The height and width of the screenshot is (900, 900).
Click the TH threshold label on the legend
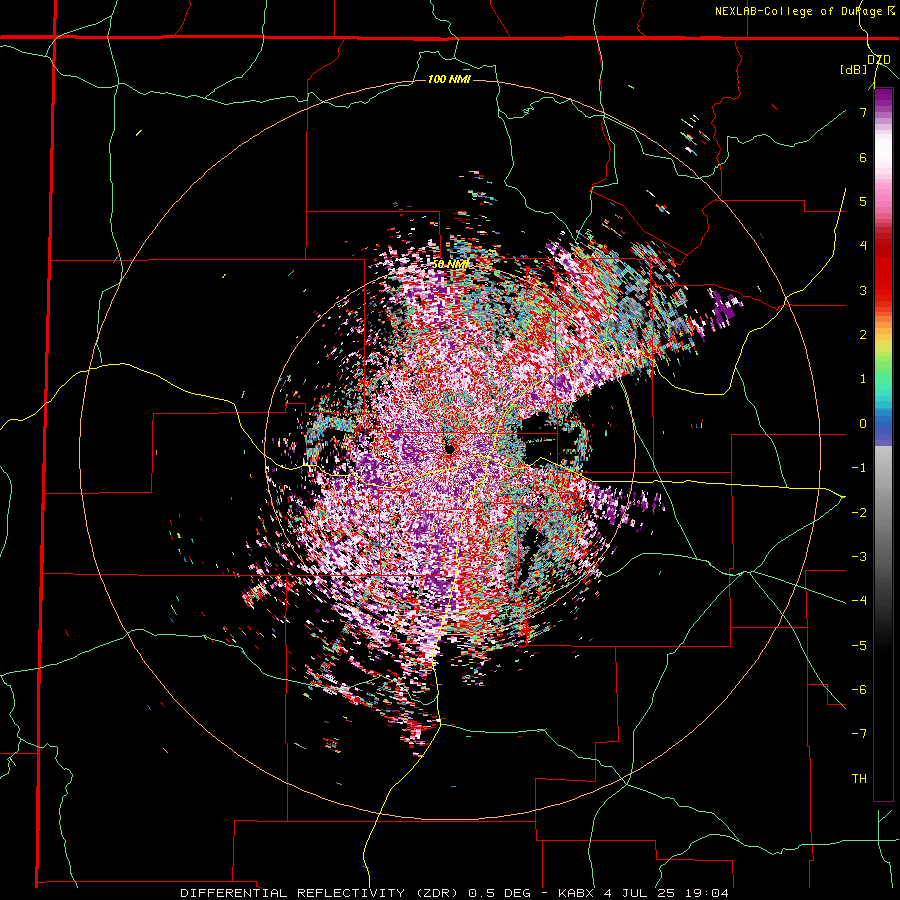(x=859, y=778)
